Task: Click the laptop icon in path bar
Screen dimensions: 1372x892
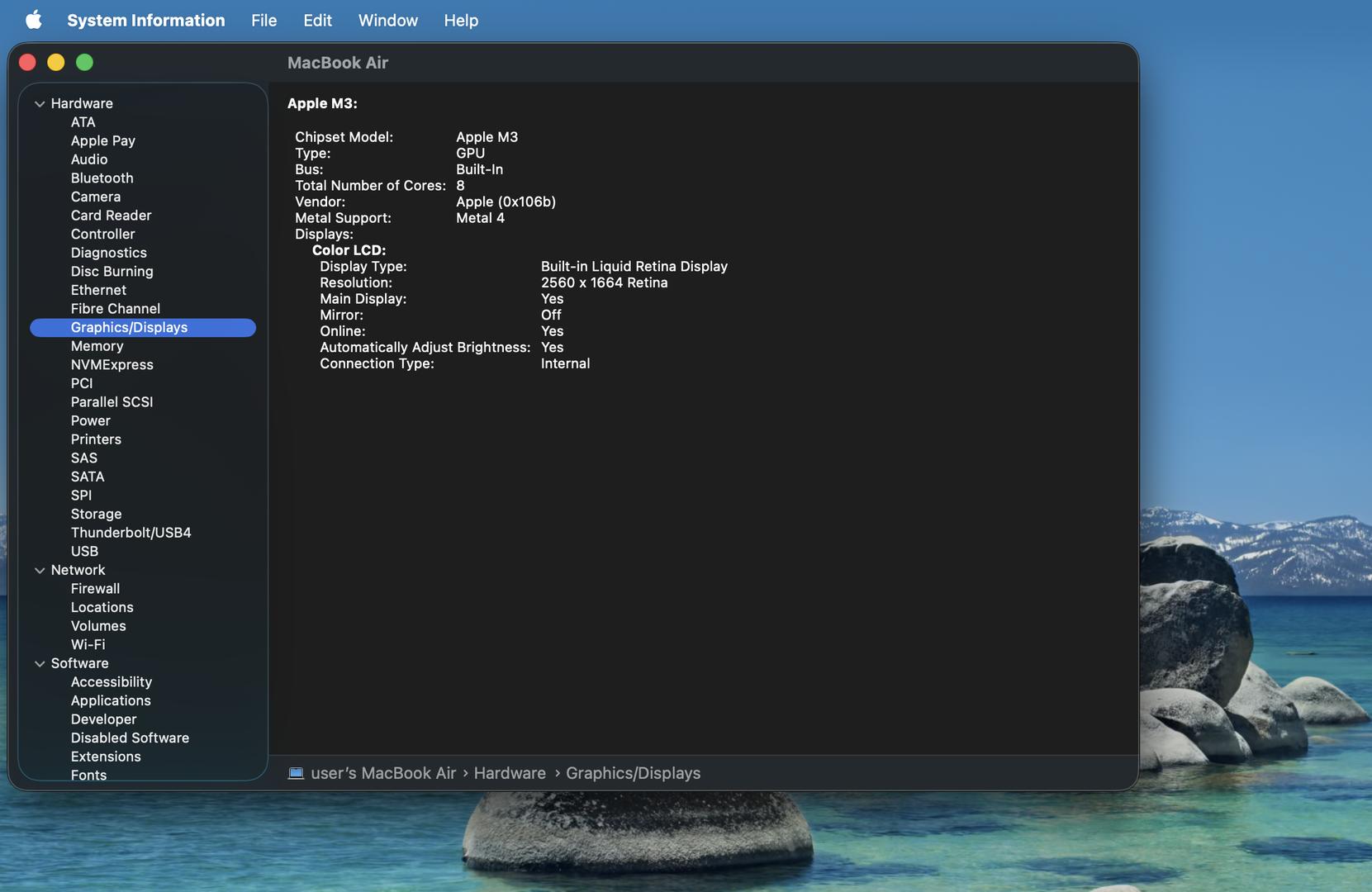Action: pos(296,773)
